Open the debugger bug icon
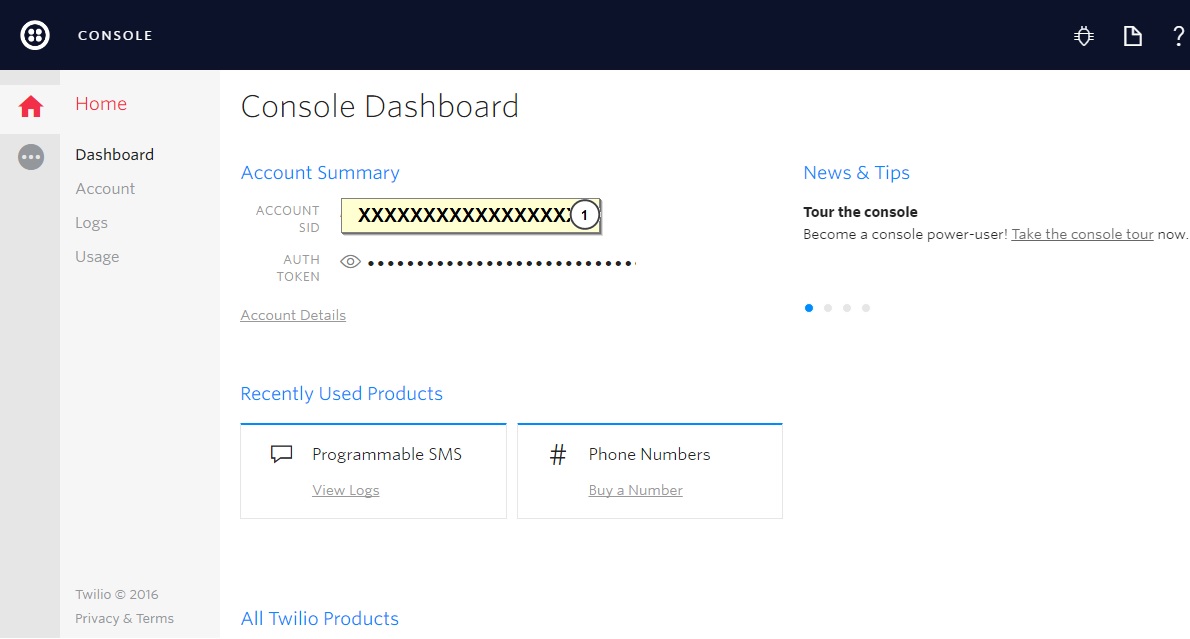Image resolution: width=1190 pixels, height=639 pixels. pos(1084,36)
